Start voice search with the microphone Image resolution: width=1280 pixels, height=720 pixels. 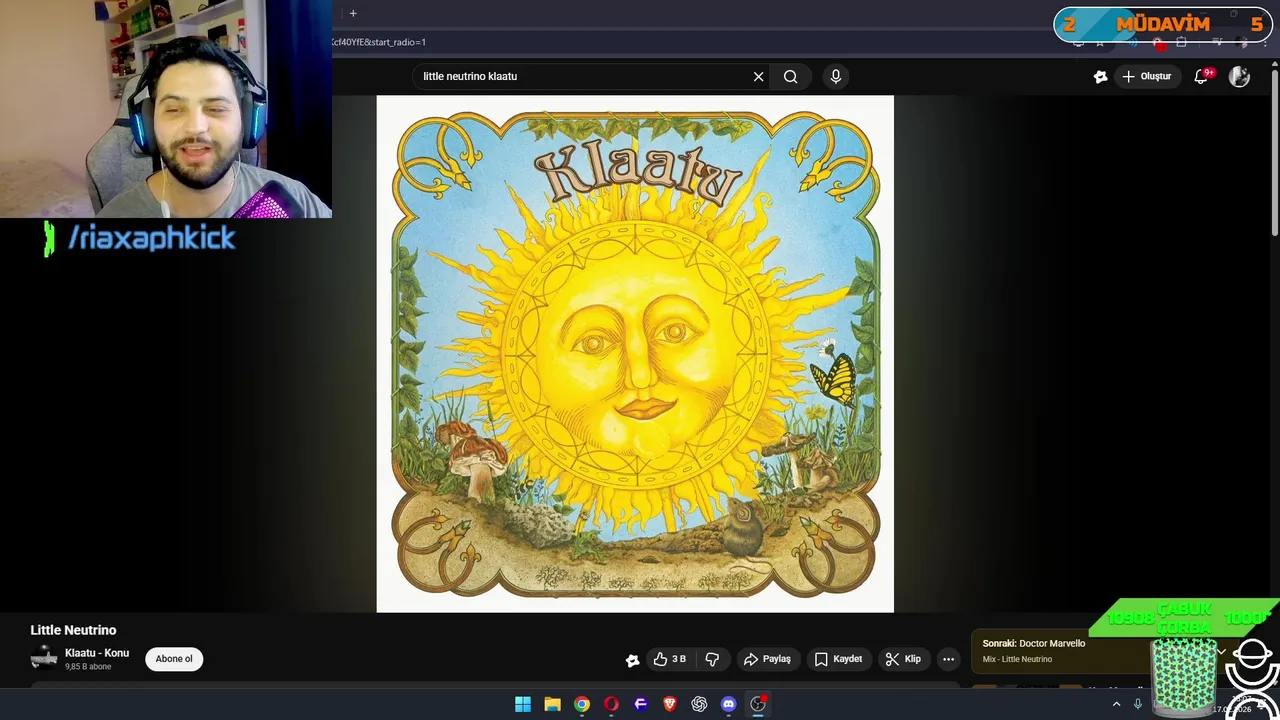click(x=836, y=76)
